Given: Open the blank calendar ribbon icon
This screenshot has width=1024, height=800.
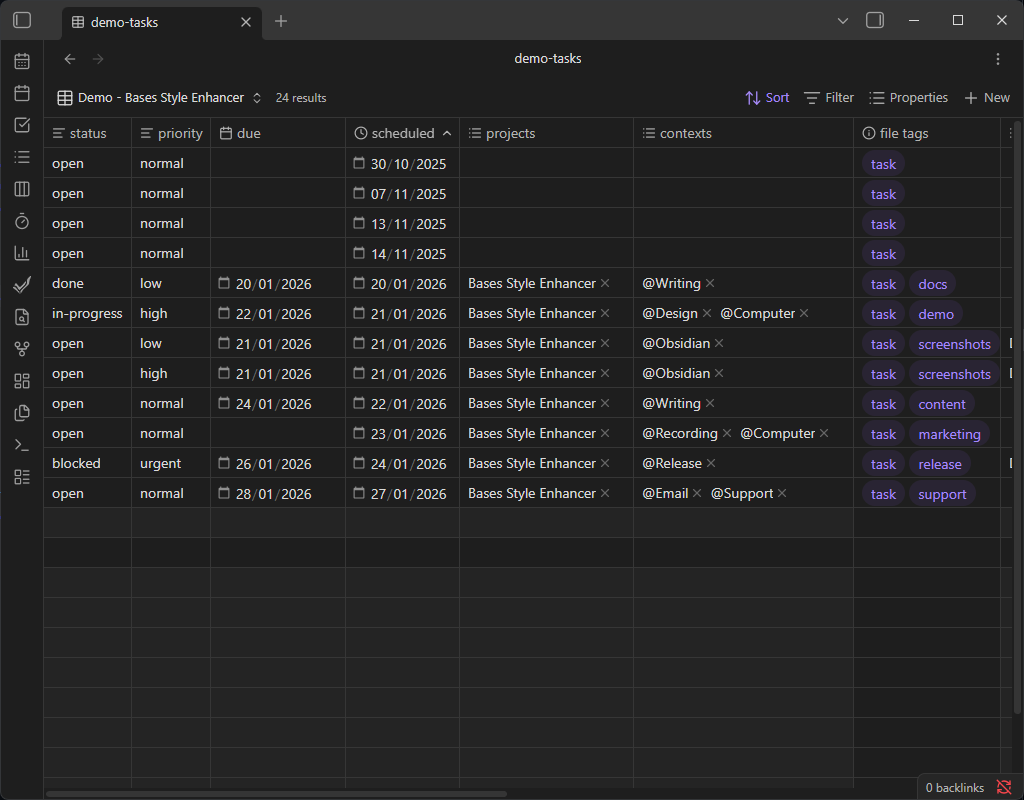Looking at the screenshot, I should [x=22, y=93].
